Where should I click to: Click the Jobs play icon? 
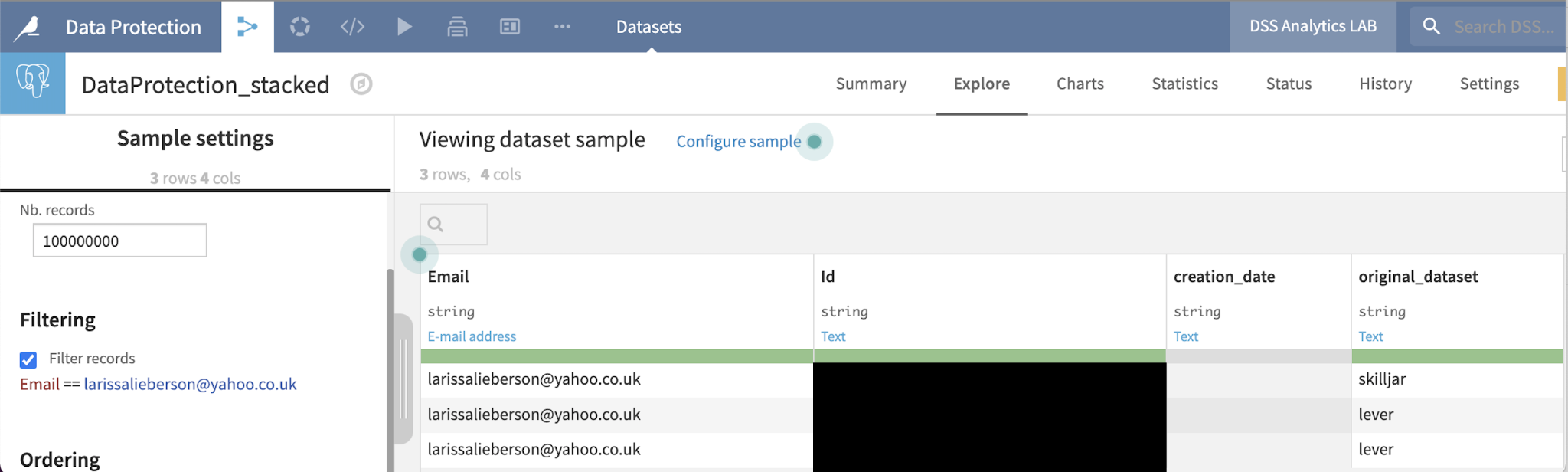pos(404,27)
